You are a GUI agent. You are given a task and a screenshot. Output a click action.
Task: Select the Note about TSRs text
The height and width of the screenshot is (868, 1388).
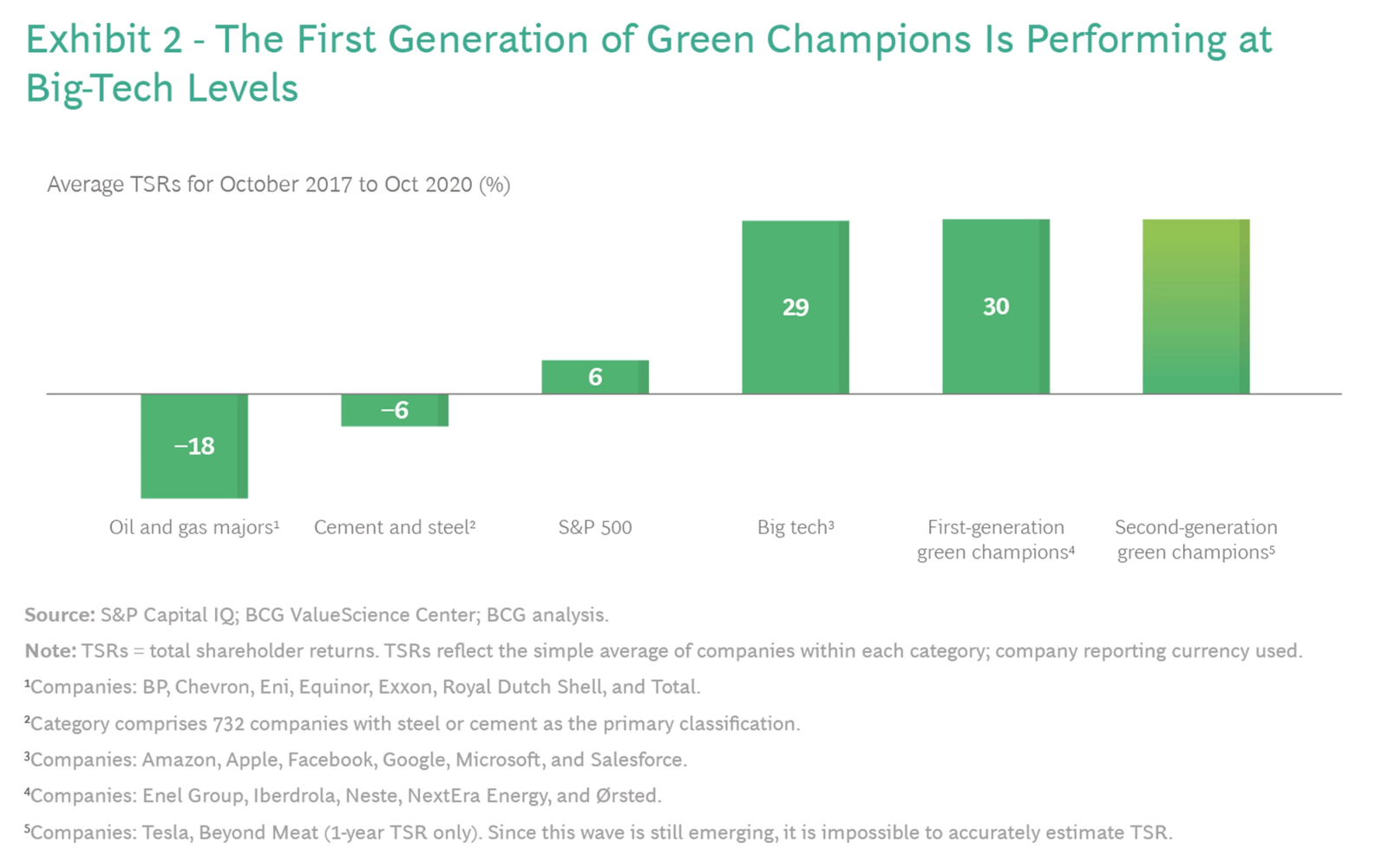click(664, 651)
